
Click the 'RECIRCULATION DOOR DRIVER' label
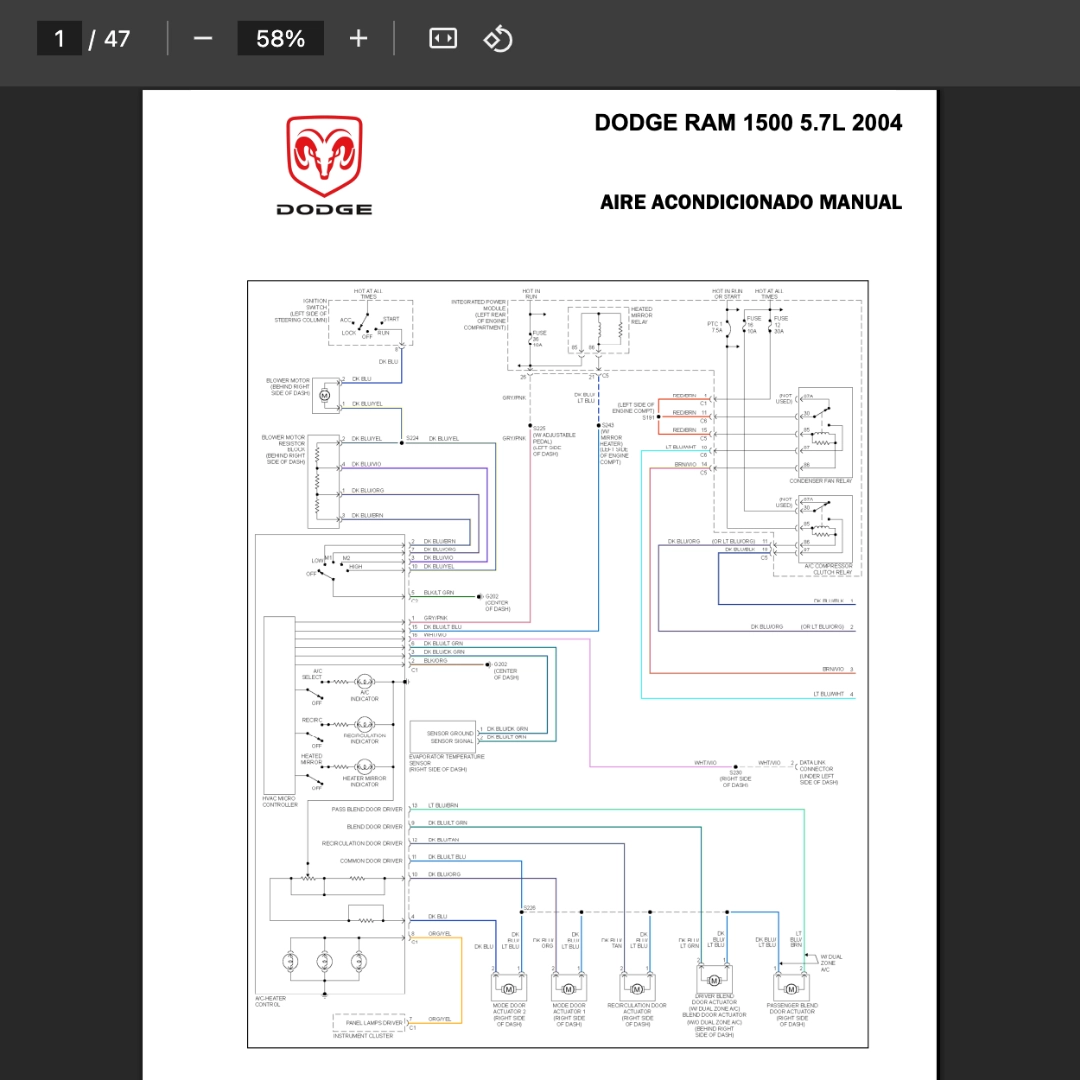(362, 843)
